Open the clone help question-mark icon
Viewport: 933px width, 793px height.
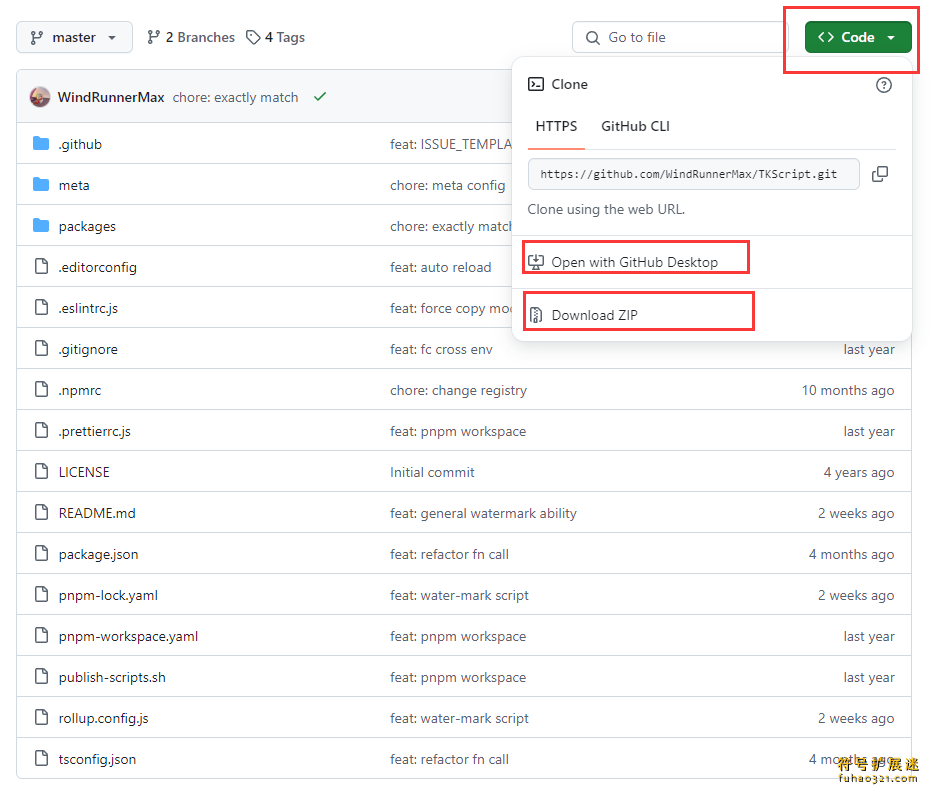pos(884,85)
